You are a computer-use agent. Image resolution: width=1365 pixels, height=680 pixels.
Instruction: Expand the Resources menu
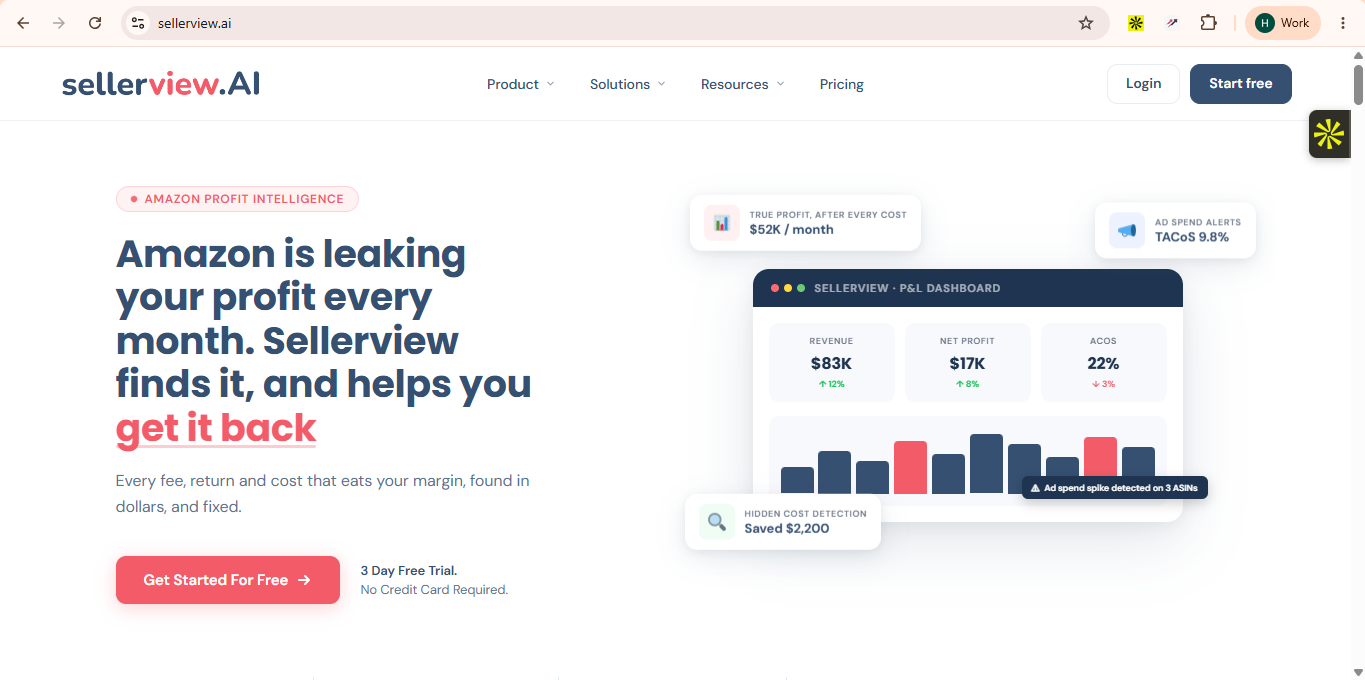pos(742,84)
